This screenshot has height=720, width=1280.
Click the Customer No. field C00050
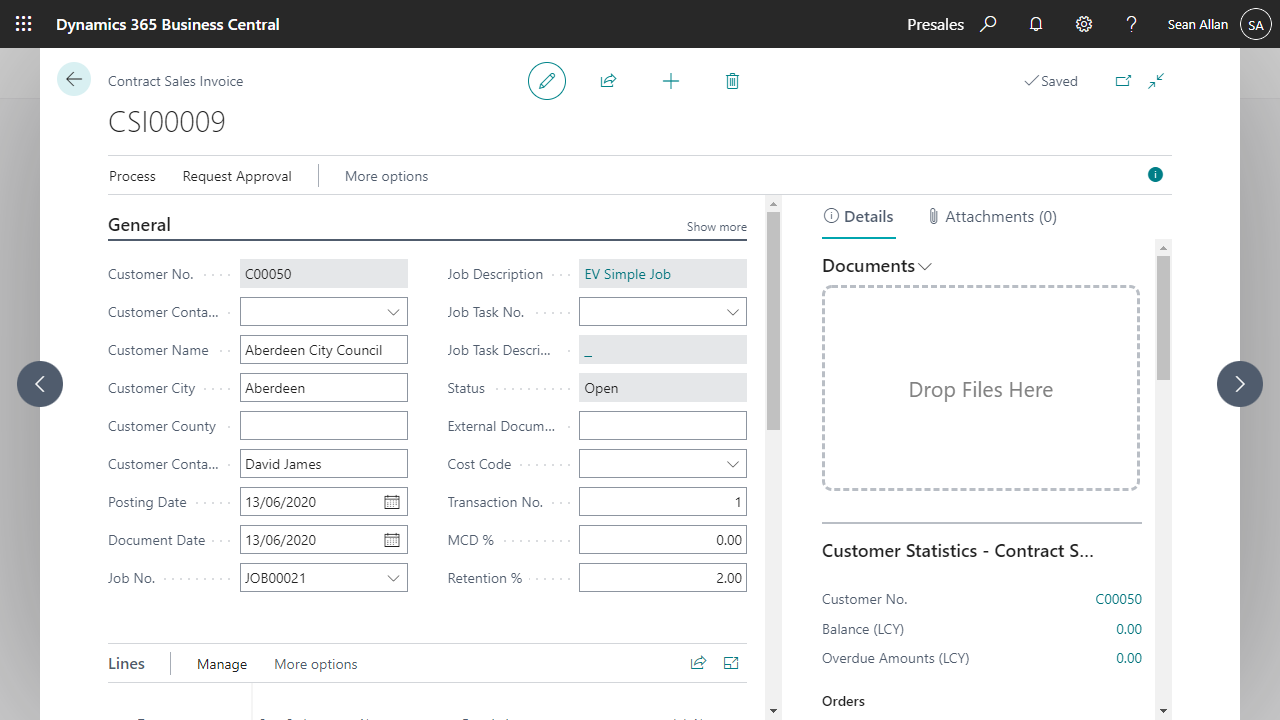tap(324, 274)
